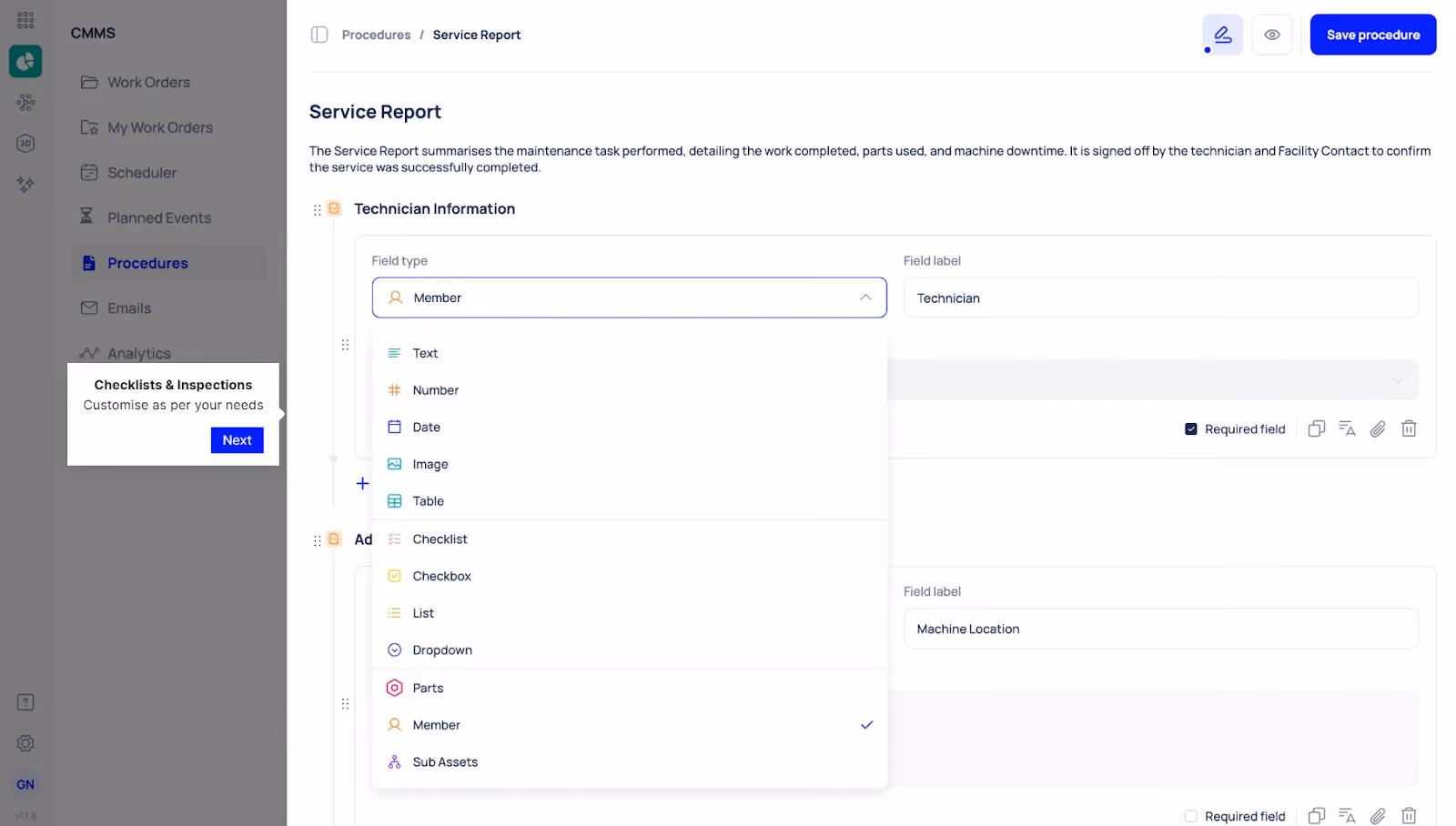Click the second section's drag handle

317,540
